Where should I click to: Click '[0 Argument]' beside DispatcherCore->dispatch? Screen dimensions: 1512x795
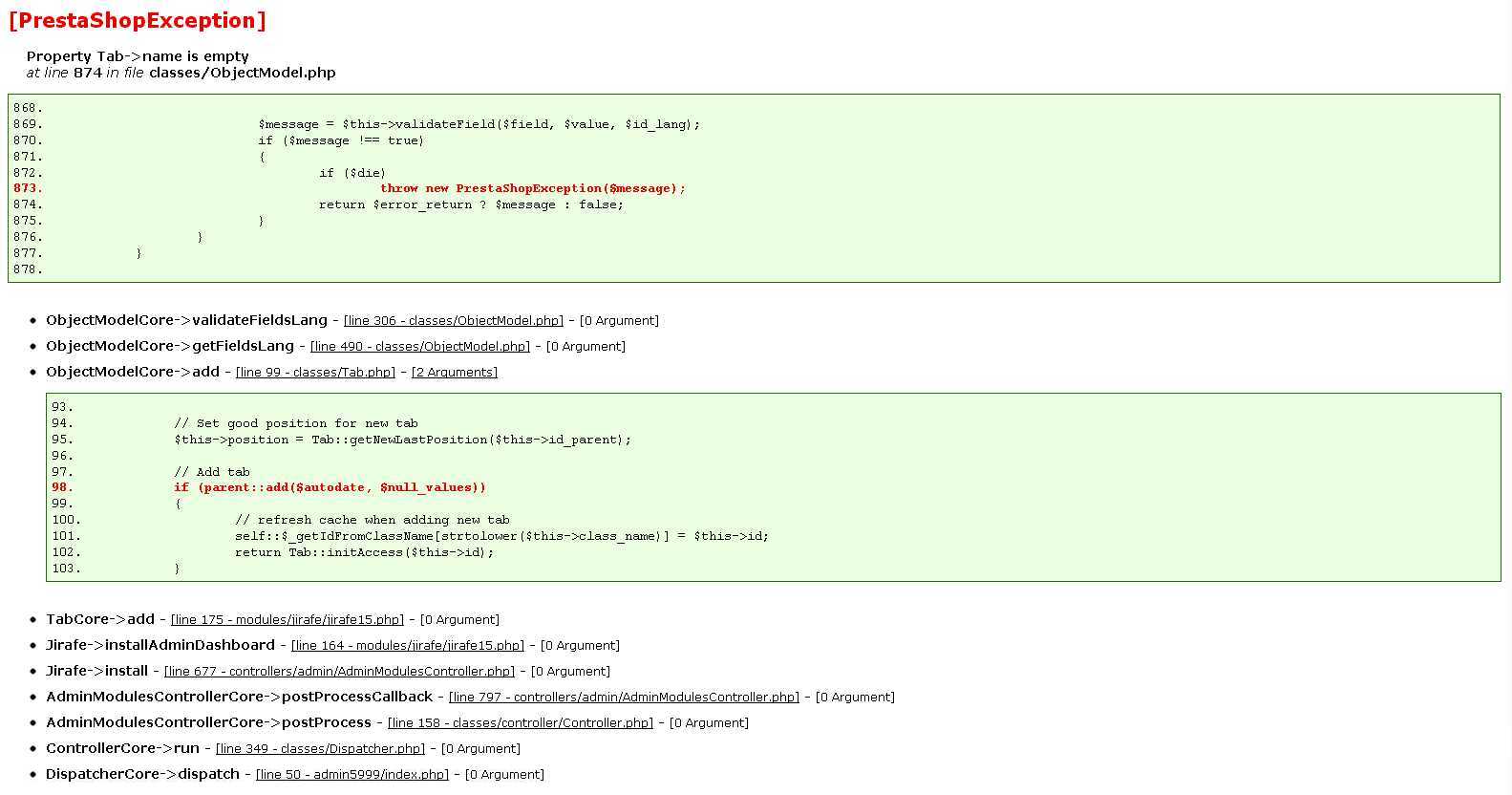click(504, 775)
